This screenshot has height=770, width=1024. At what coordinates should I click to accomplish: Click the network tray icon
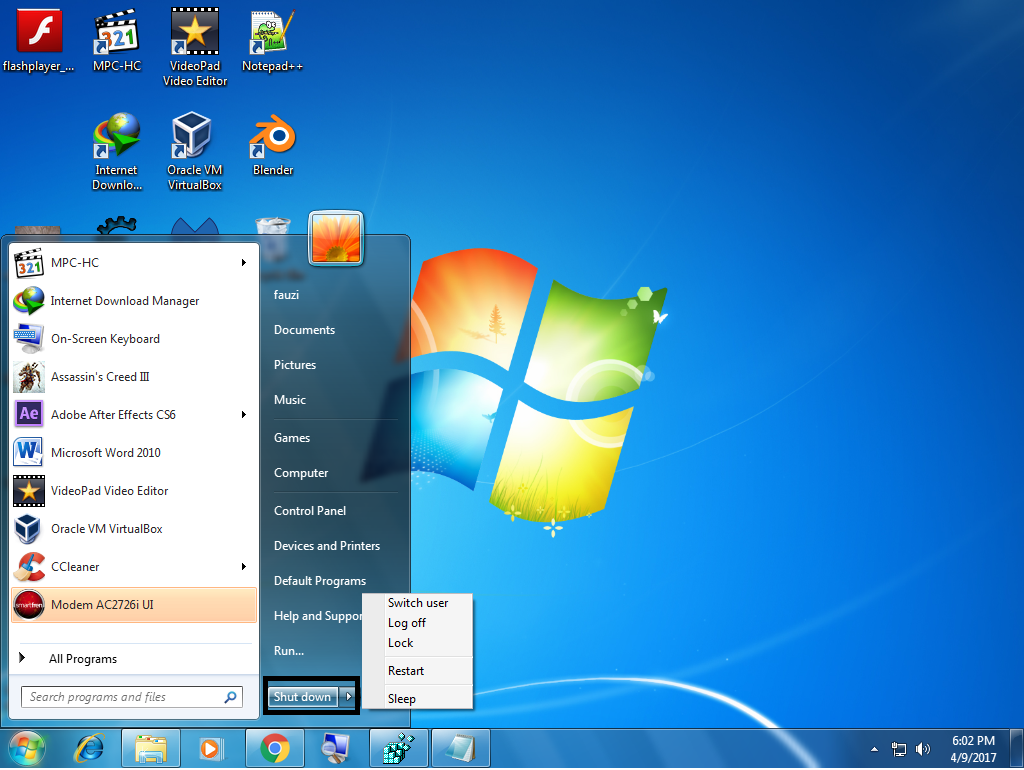pos(899,749)
